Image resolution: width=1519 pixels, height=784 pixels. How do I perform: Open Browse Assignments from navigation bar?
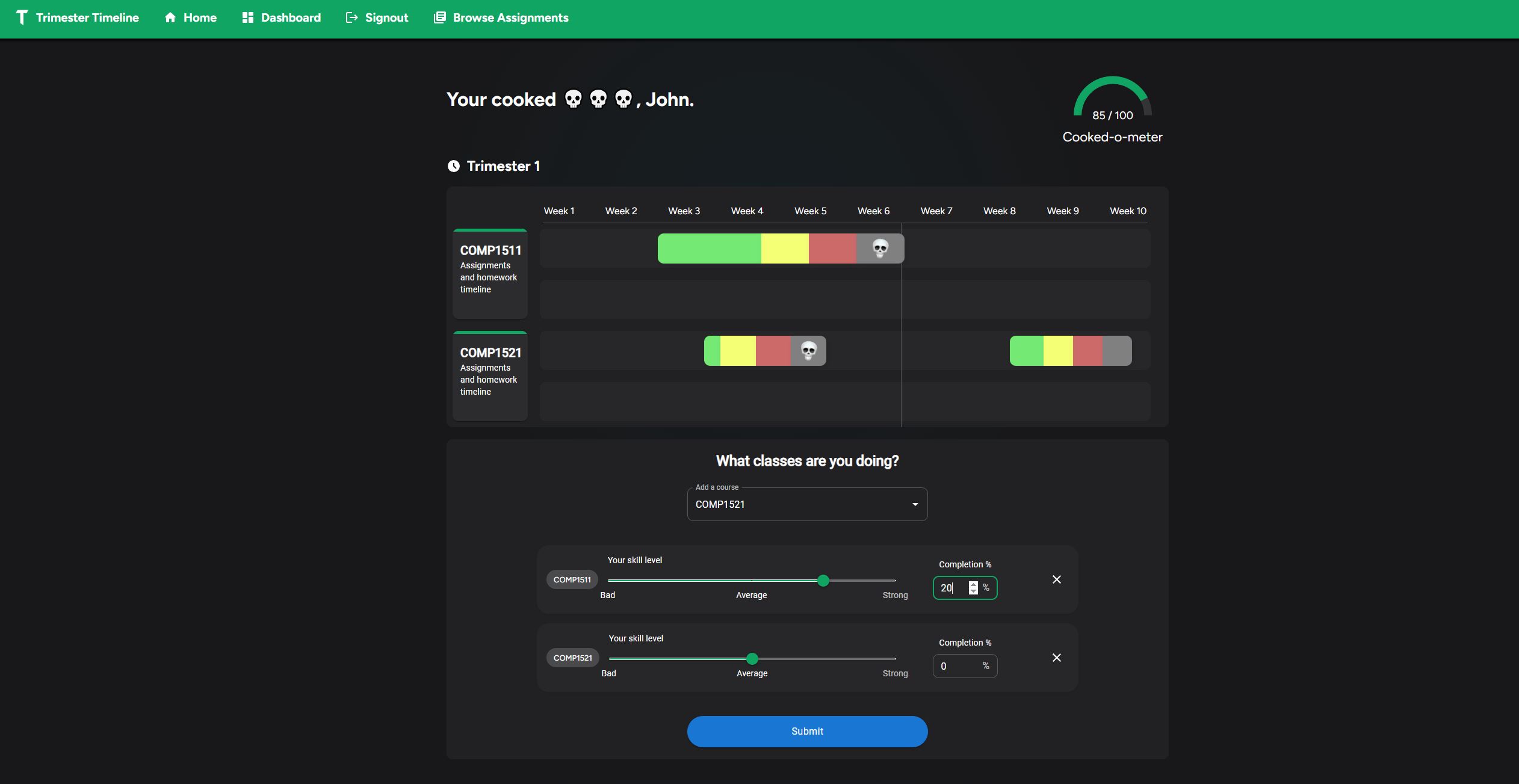[510, 17]
